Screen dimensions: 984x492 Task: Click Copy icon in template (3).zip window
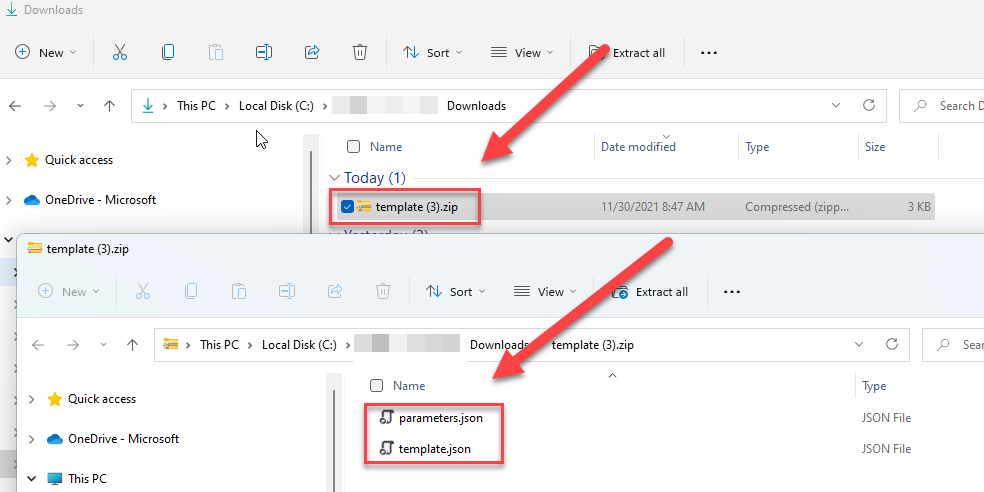191,292
